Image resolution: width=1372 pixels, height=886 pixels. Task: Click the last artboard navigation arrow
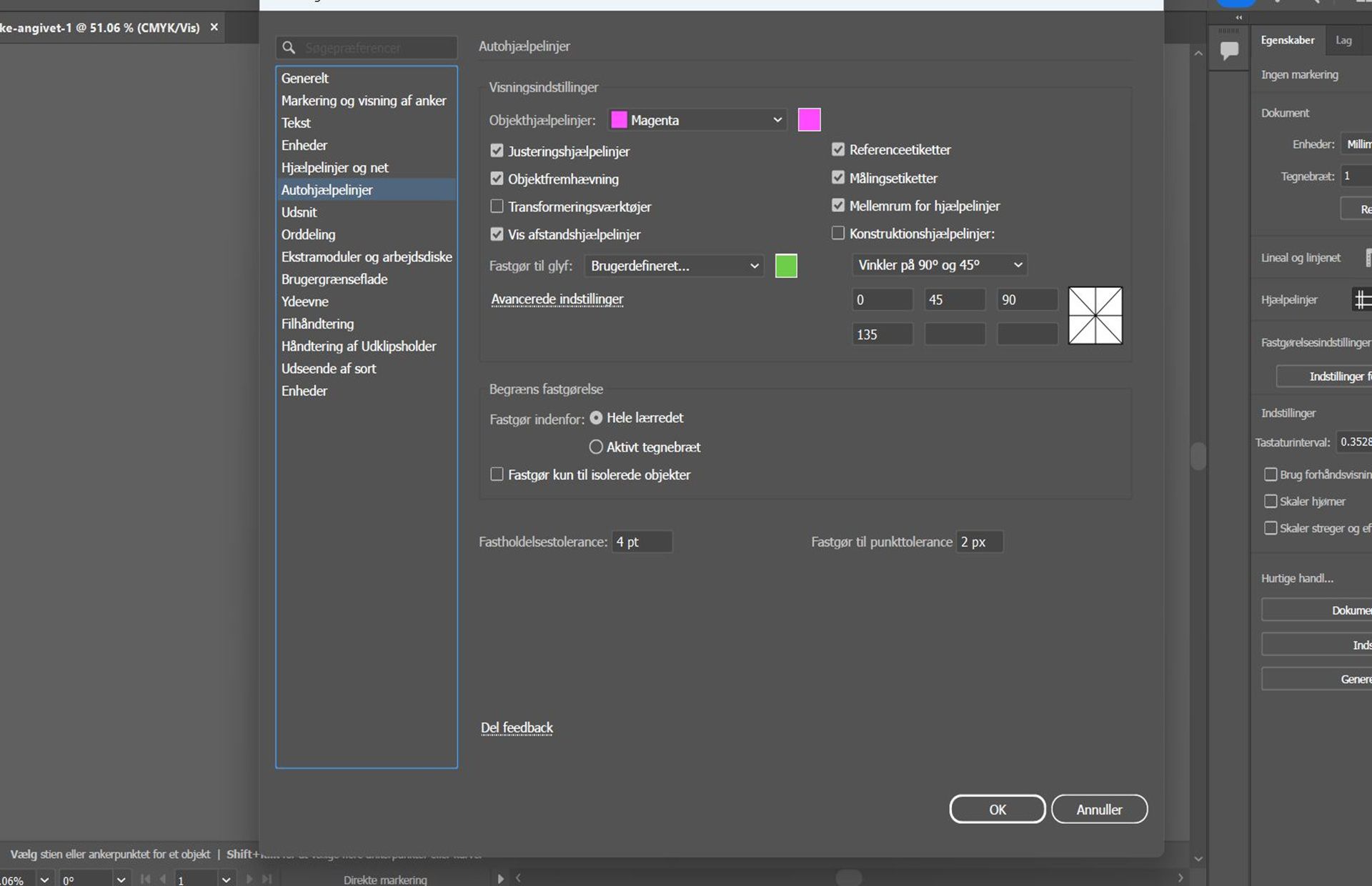(x=267, y=879)
